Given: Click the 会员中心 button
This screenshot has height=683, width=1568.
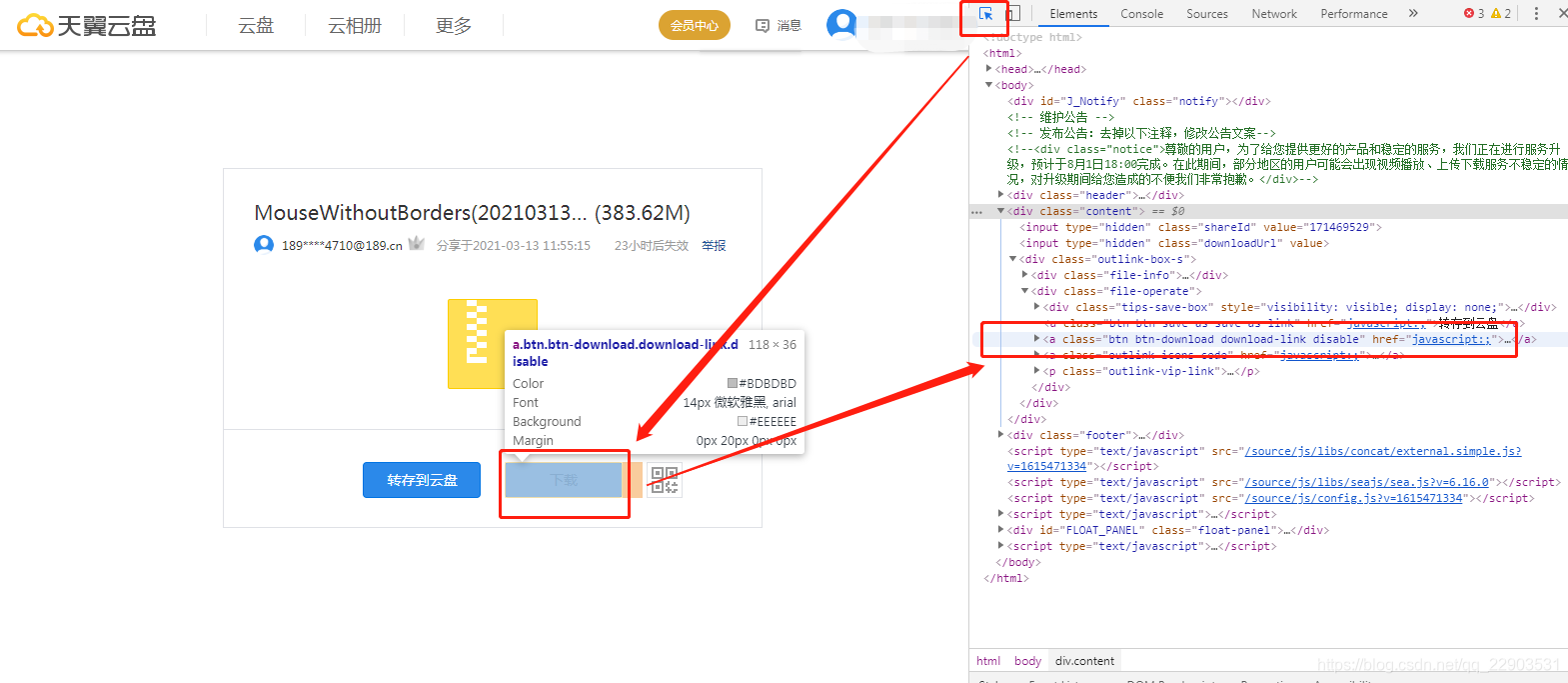Looking at the screenshot, I should tap(695, 25).
